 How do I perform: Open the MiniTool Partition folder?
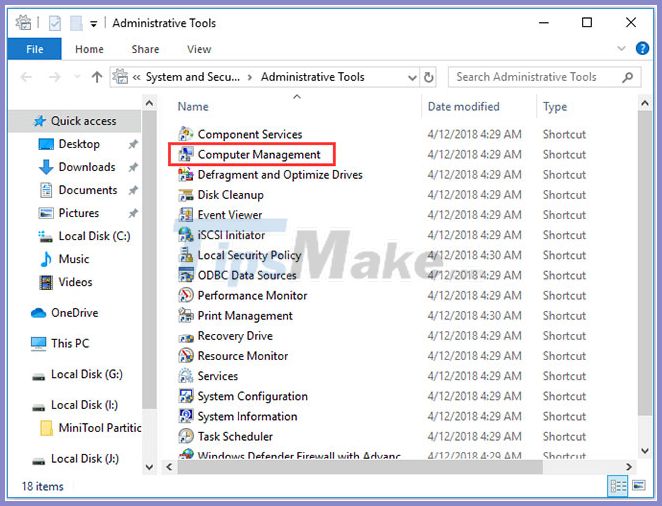(x=100, y=428)
